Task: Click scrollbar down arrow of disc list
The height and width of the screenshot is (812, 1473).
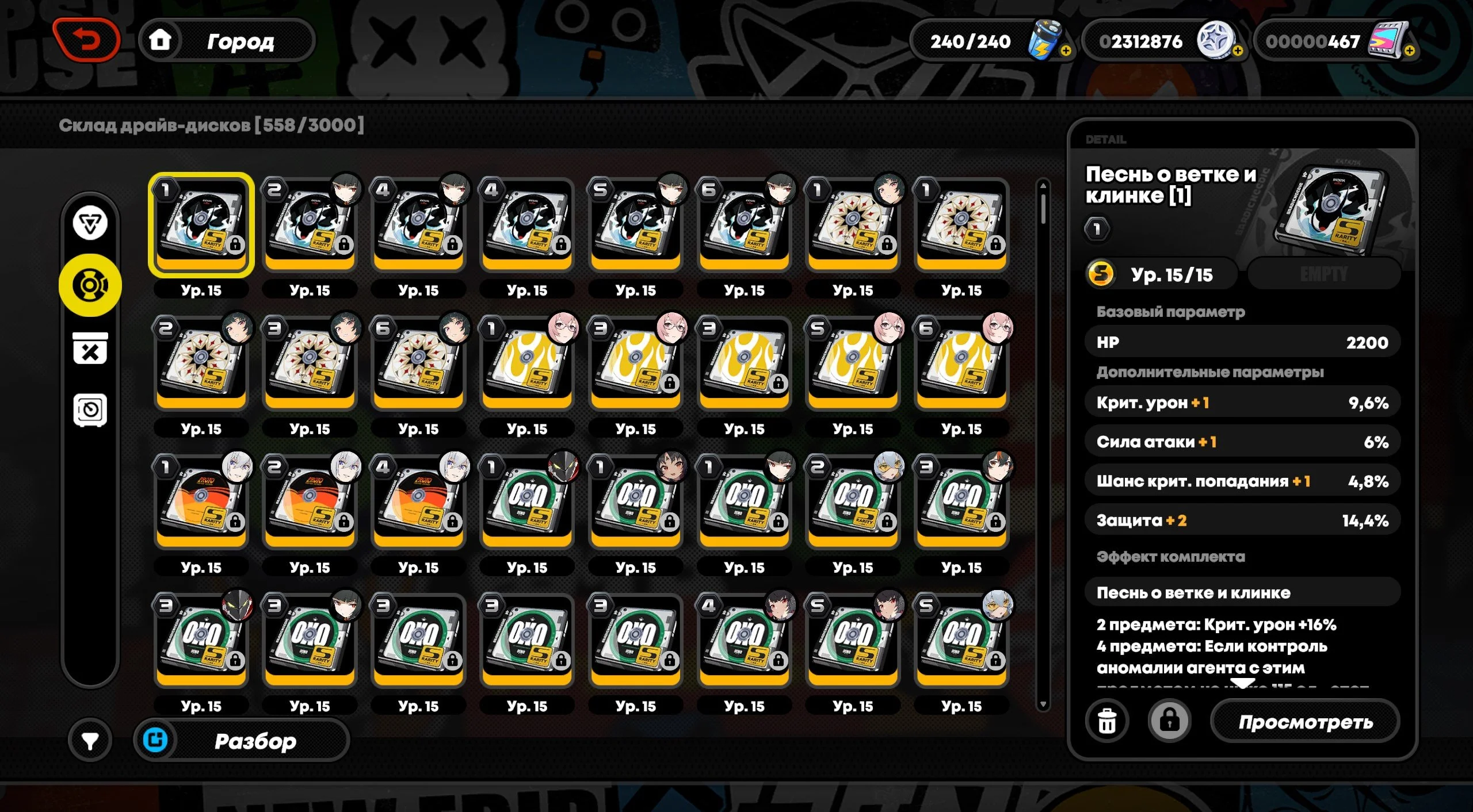Action: [1043, 704]
